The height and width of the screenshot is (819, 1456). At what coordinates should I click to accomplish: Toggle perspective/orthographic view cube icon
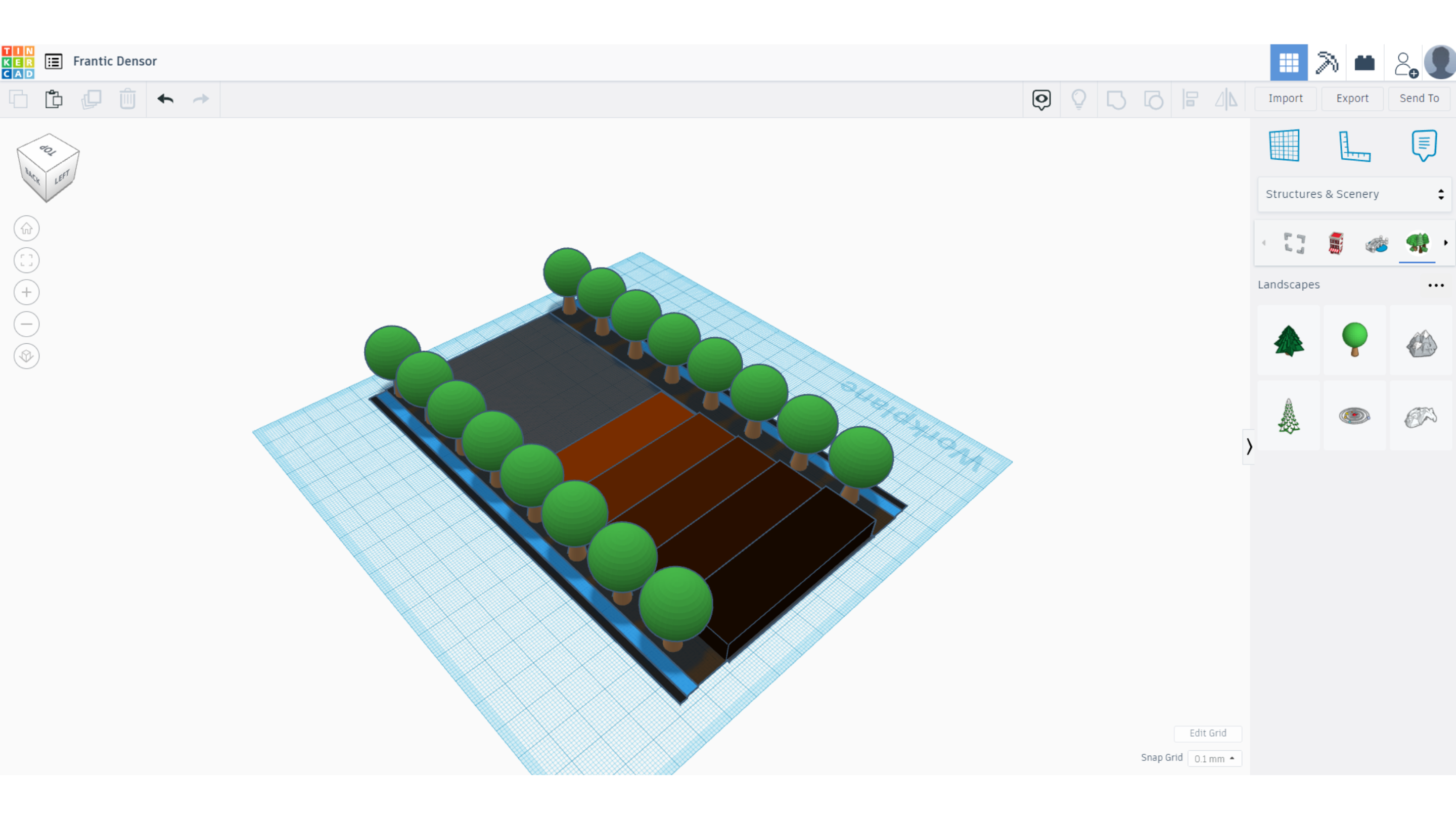[x=27, y=356]
